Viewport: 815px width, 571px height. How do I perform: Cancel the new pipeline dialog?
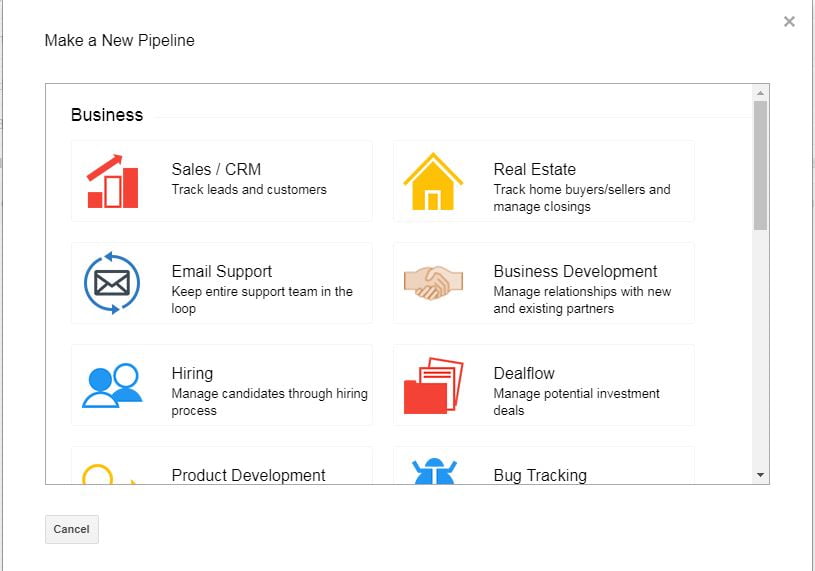point(72,529)
